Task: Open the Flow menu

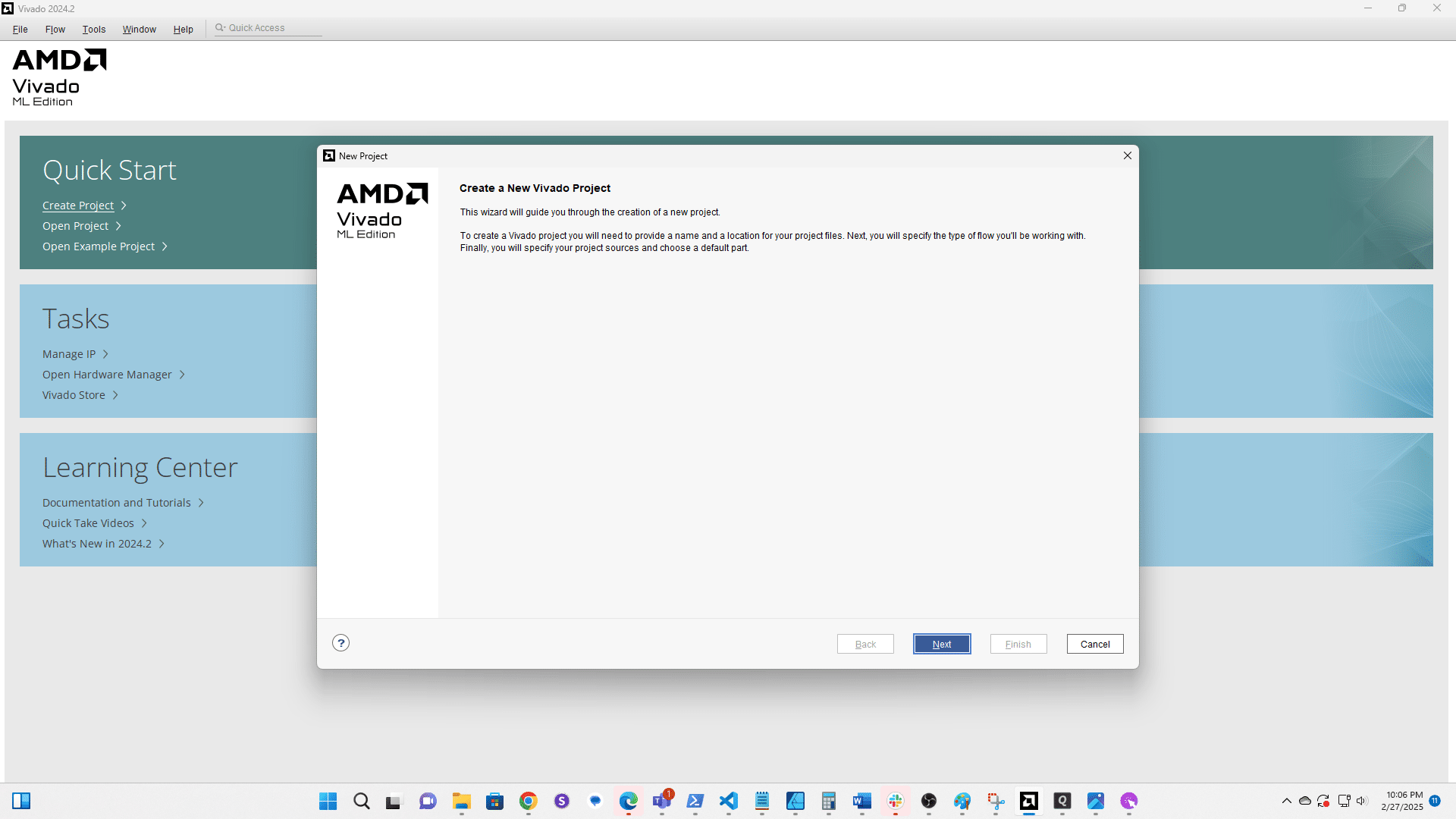Action: click(55, 29)
